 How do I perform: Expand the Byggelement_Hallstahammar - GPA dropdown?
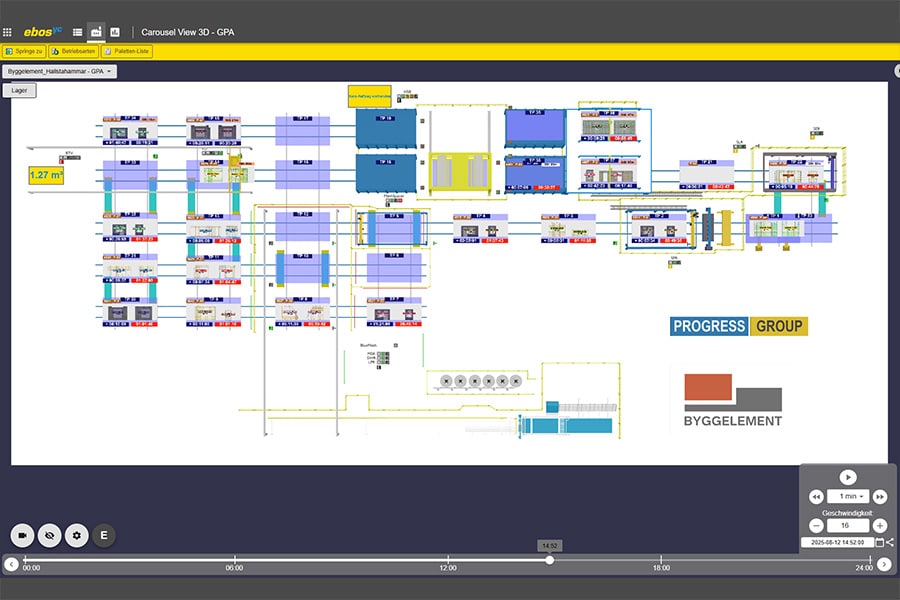[x=60, y=72]
